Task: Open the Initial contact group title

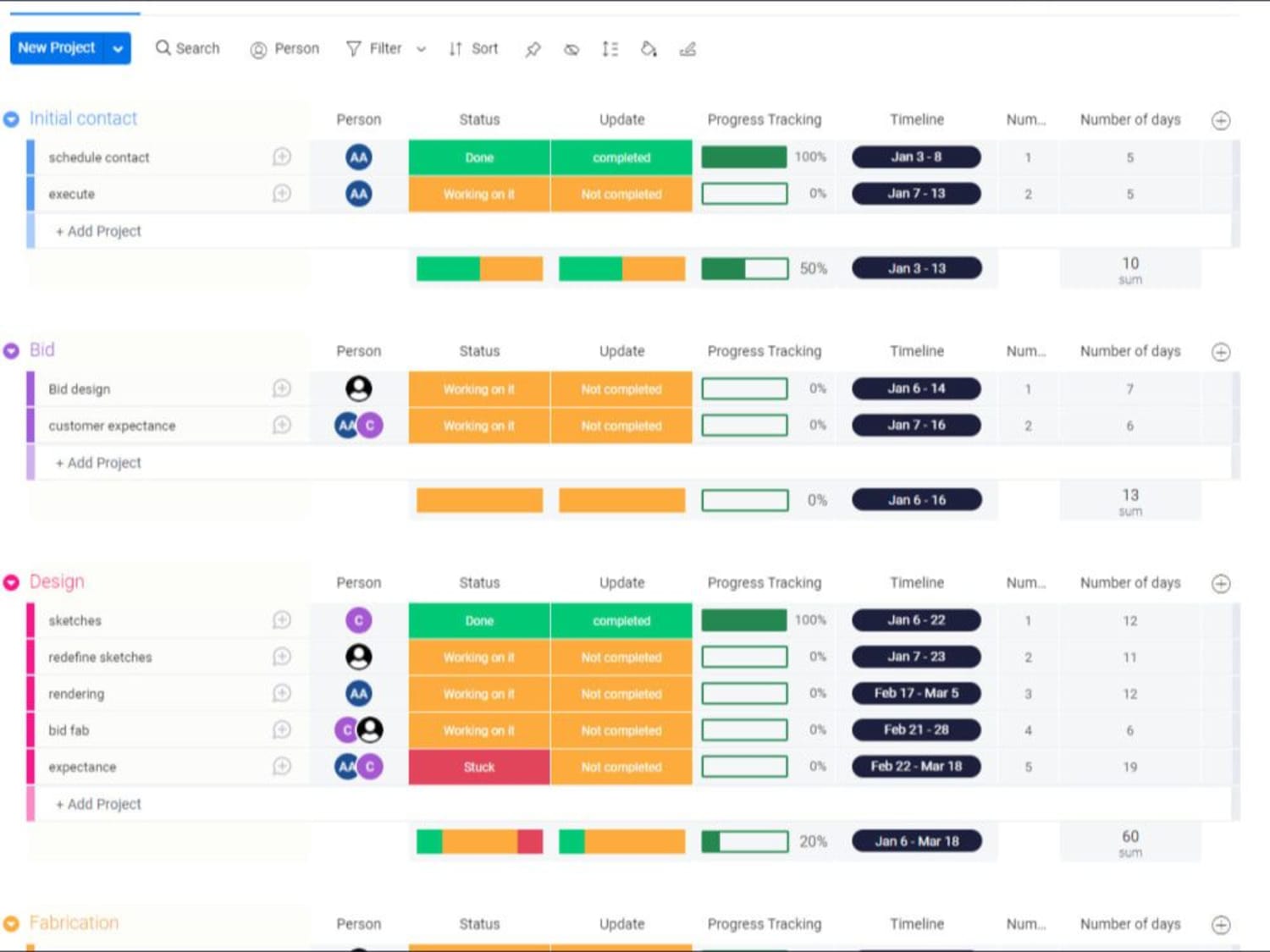Action: (x=83, y=118)
